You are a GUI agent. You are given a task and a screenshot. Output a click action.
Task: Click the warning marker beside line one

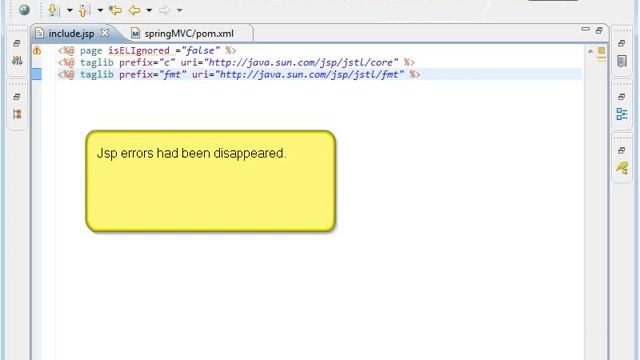37,51
